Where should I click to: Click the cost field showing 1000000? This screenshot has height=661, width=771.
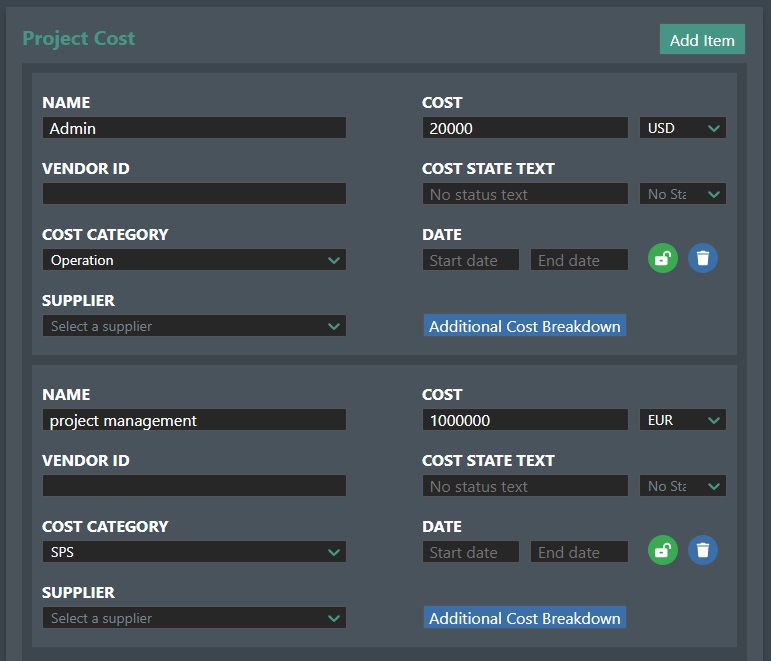pos(525,420)
